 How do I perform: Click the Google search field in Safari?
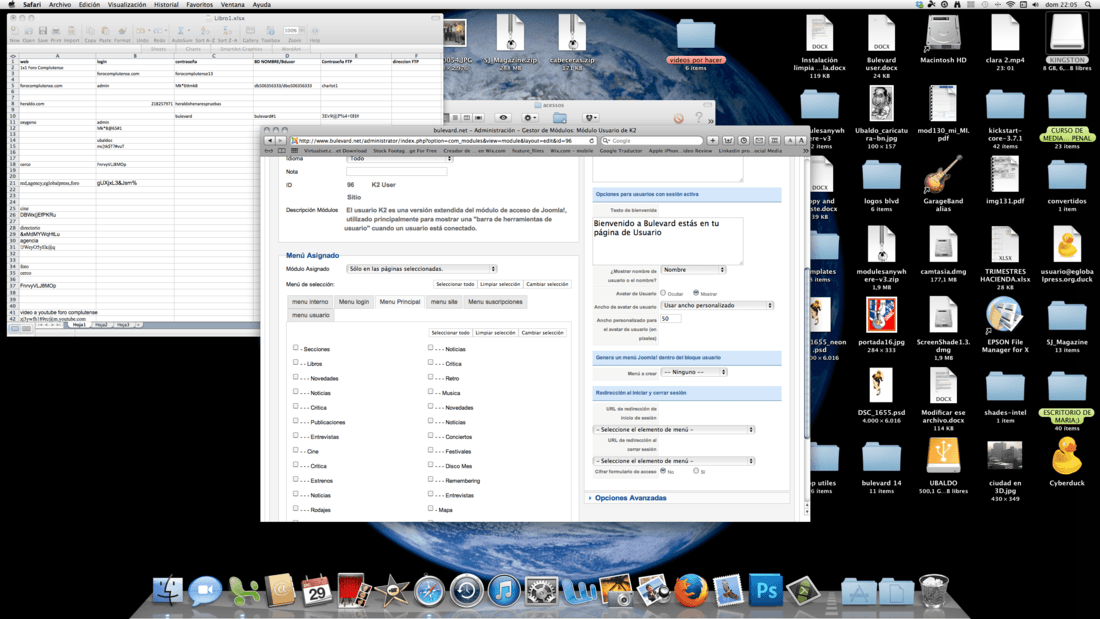[652, 140]
